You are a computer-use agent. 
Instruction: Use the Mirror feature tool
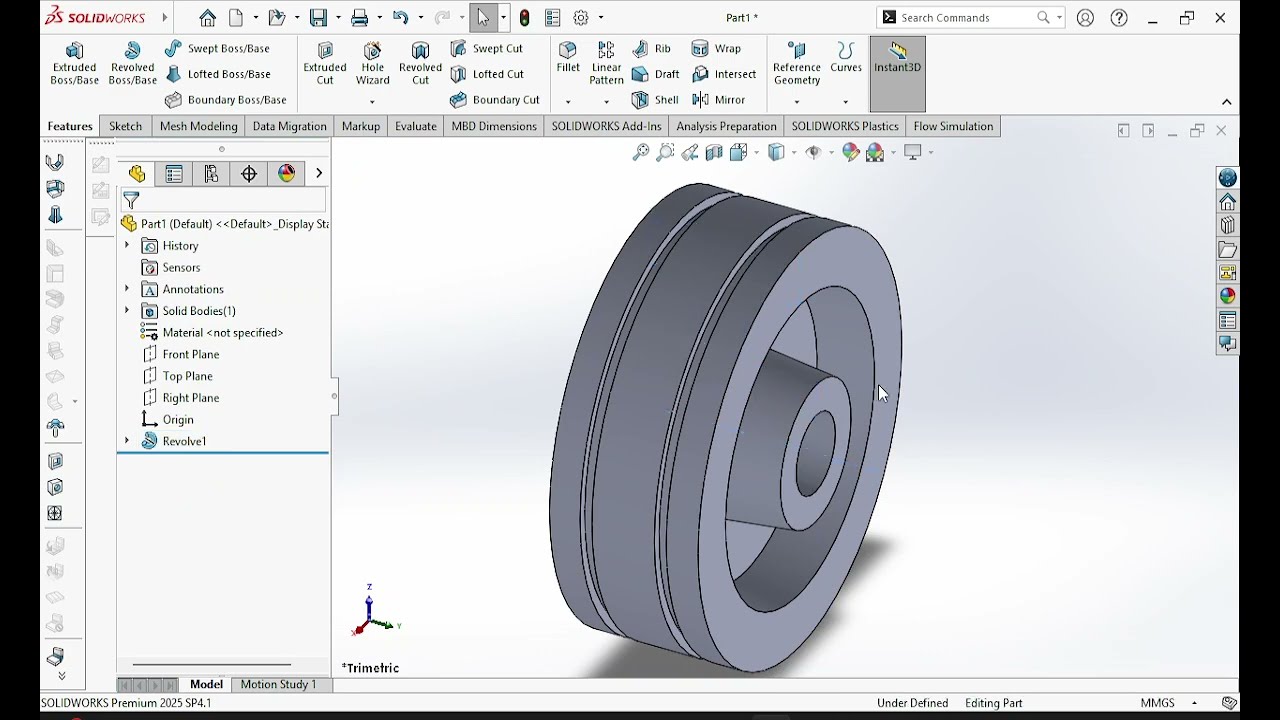718,100
